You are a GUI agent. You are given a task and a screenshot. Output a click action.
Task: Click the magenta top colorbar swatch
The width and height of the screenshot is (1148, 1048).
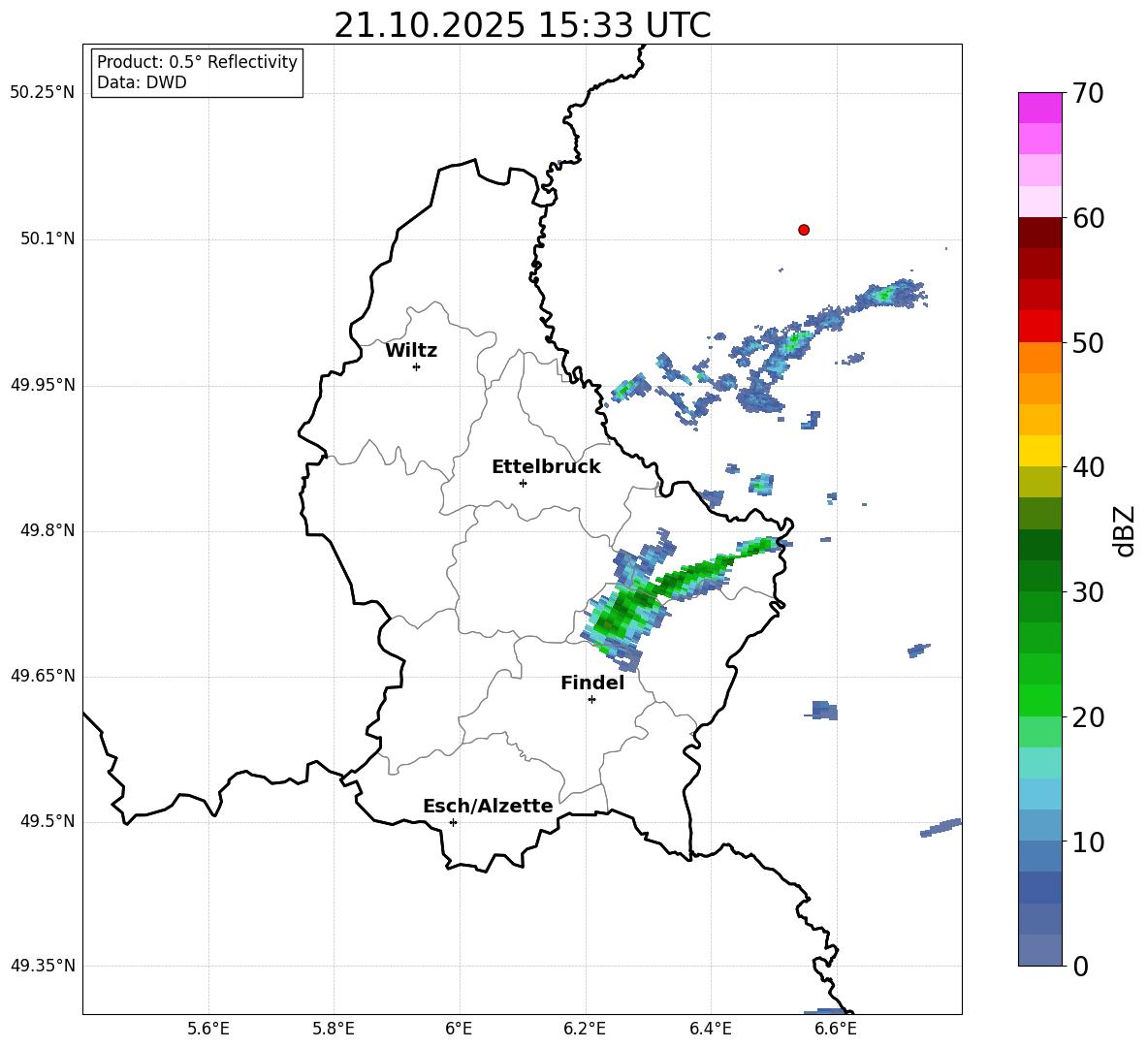point(1039,108)
